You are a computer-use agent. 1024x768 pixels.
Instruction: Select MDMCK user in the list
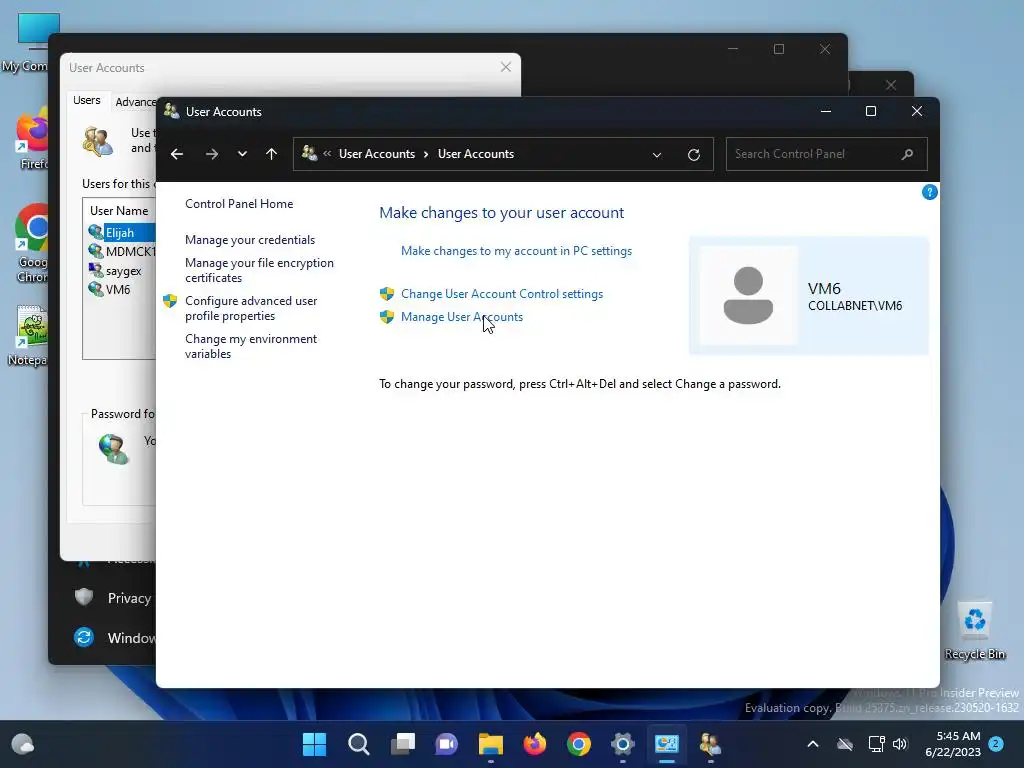pos(121,251)
